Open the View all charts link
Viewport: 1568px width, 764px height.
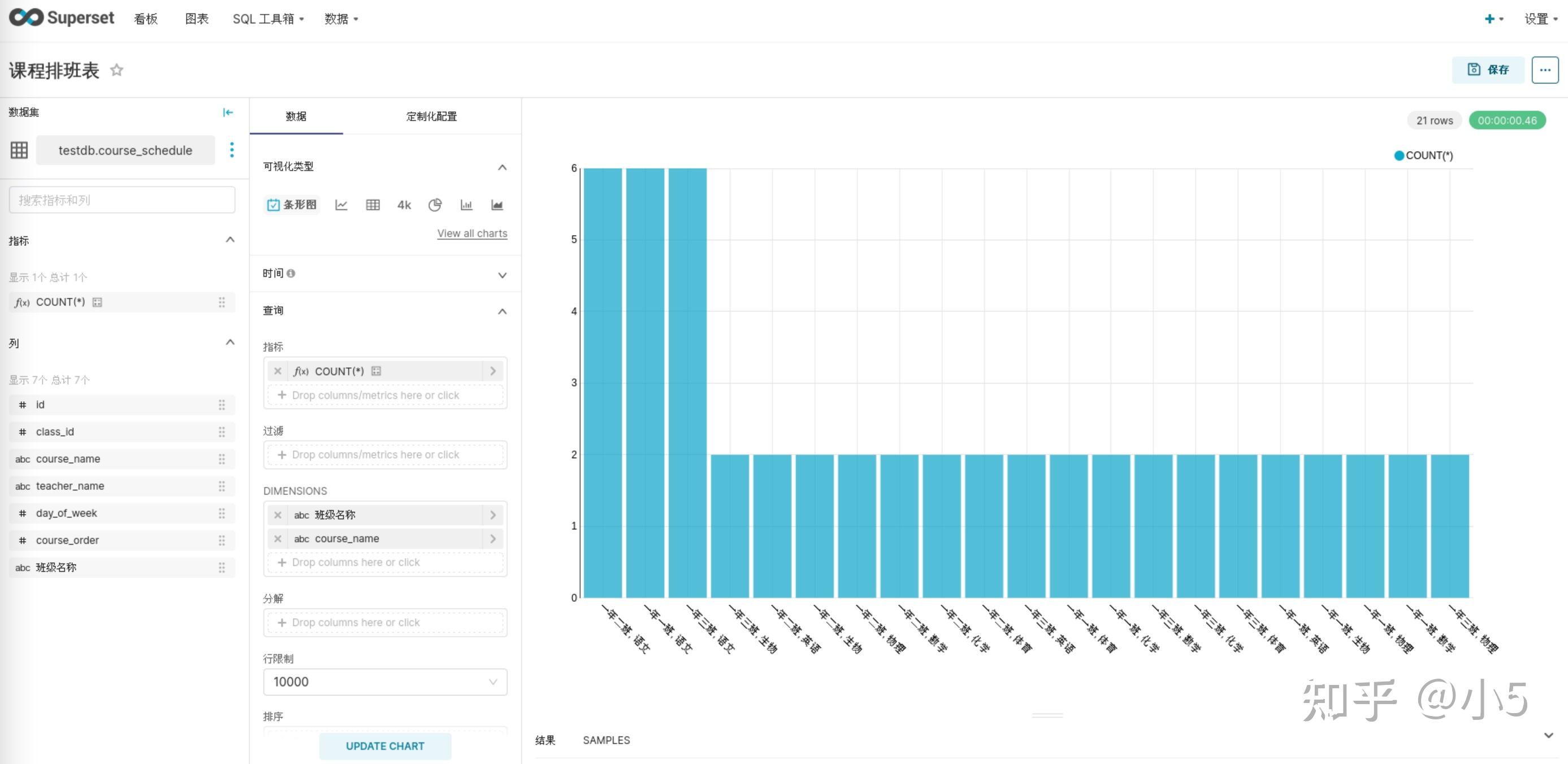coord(472,233)
